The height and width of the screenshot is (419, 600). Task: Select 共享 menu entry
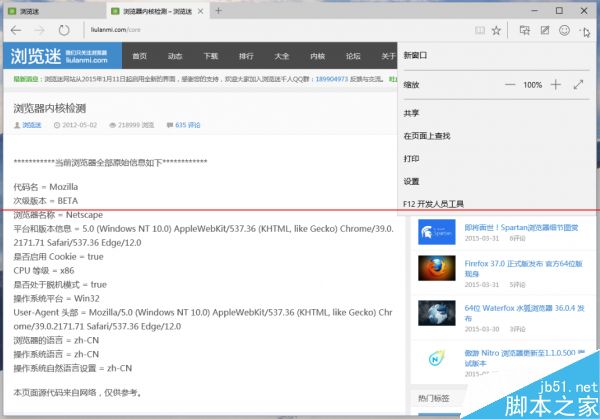pyautogui.click(x=411, y=113)
